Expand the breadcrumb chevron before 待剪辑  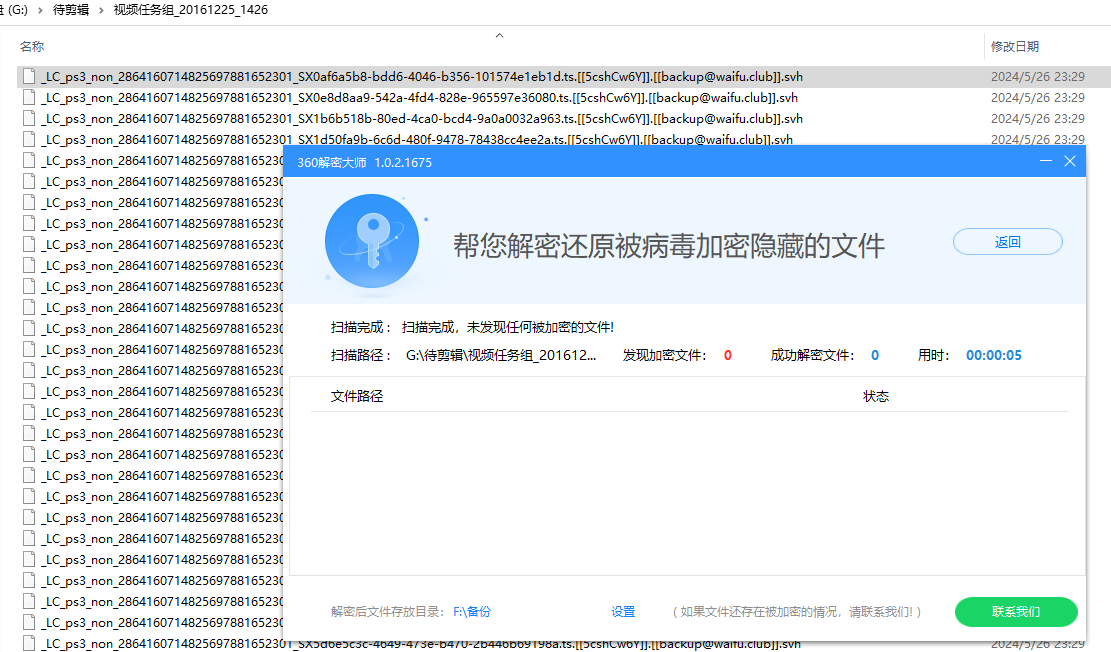(39, 10)
